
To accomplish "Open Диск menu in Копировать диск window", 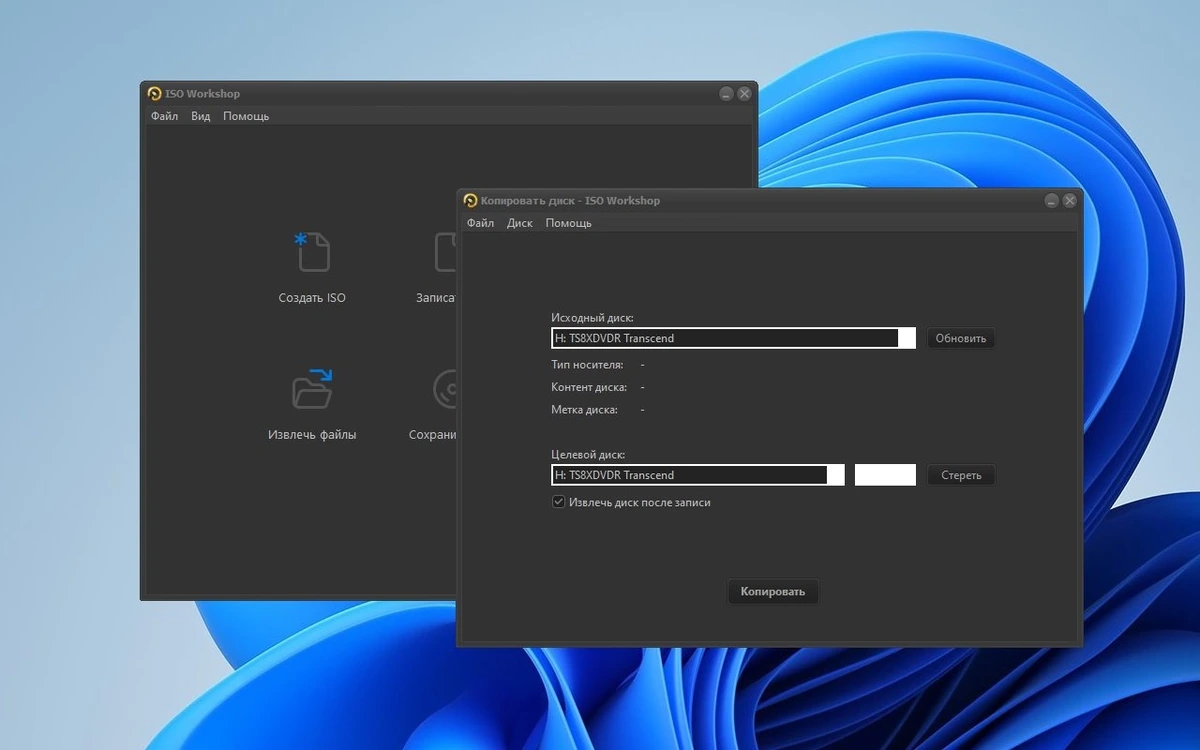I will (x=520, y=223).
